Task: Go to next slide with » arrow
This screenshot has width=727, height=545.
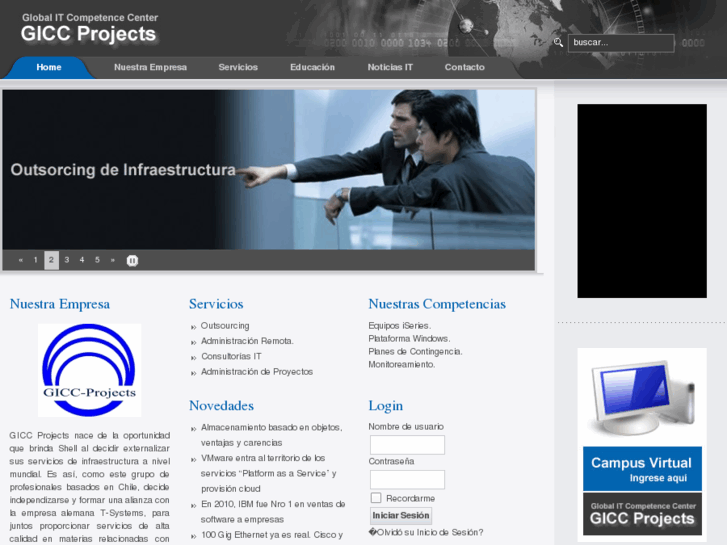Action: (113, 260)
